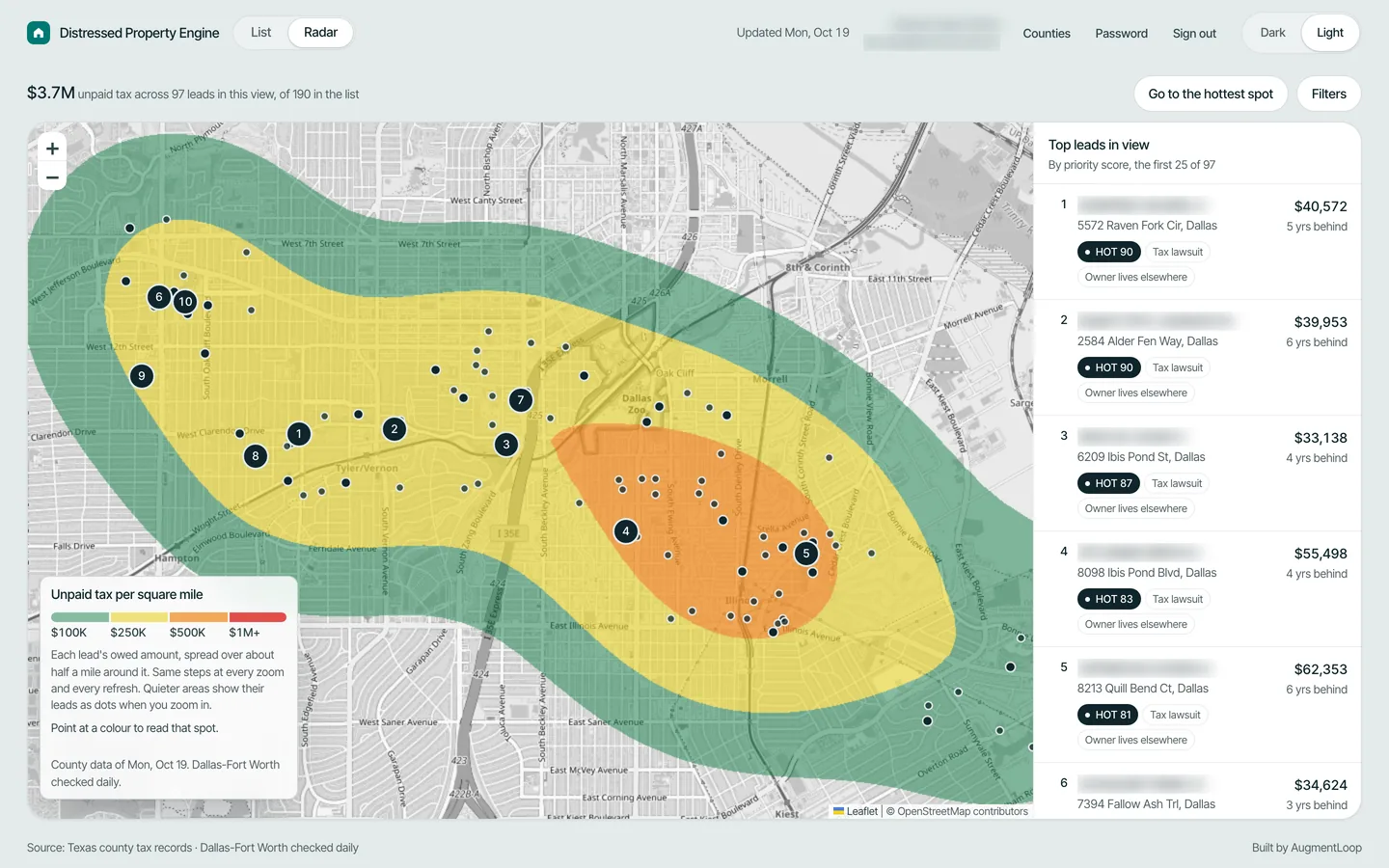Viewport: 1389px width, 868px height.
Task: Select map marker number 5
Action: click(806, 554)
